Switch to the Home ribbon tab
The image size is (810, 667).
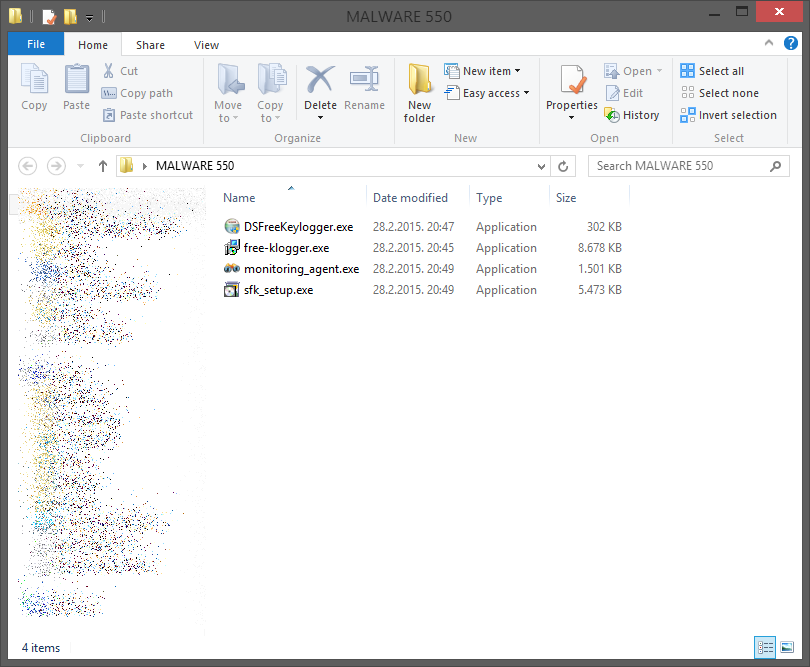tap(93, 45)
